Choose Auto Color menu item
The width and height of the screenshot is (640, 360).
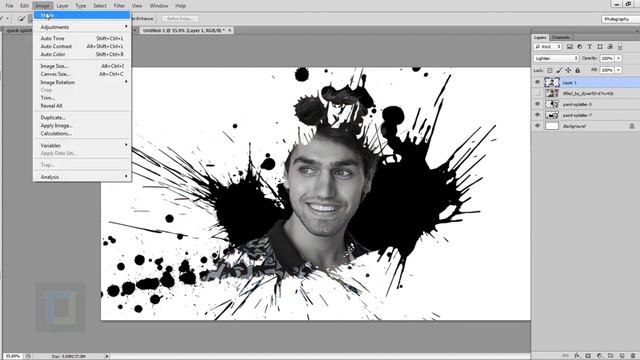(82, 54)
